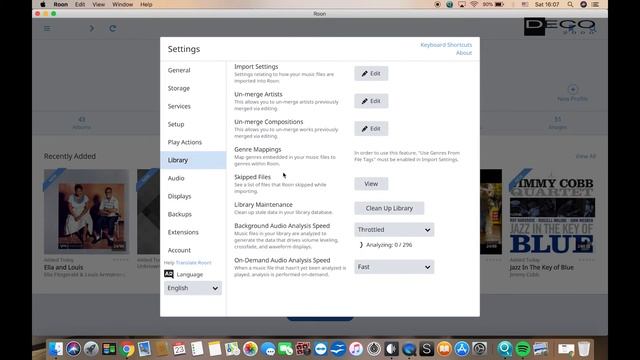This screenshot has height=360, width=640.
Task: Go to the Displays tab
Action: pyautogui.click(x=193, y=196)
